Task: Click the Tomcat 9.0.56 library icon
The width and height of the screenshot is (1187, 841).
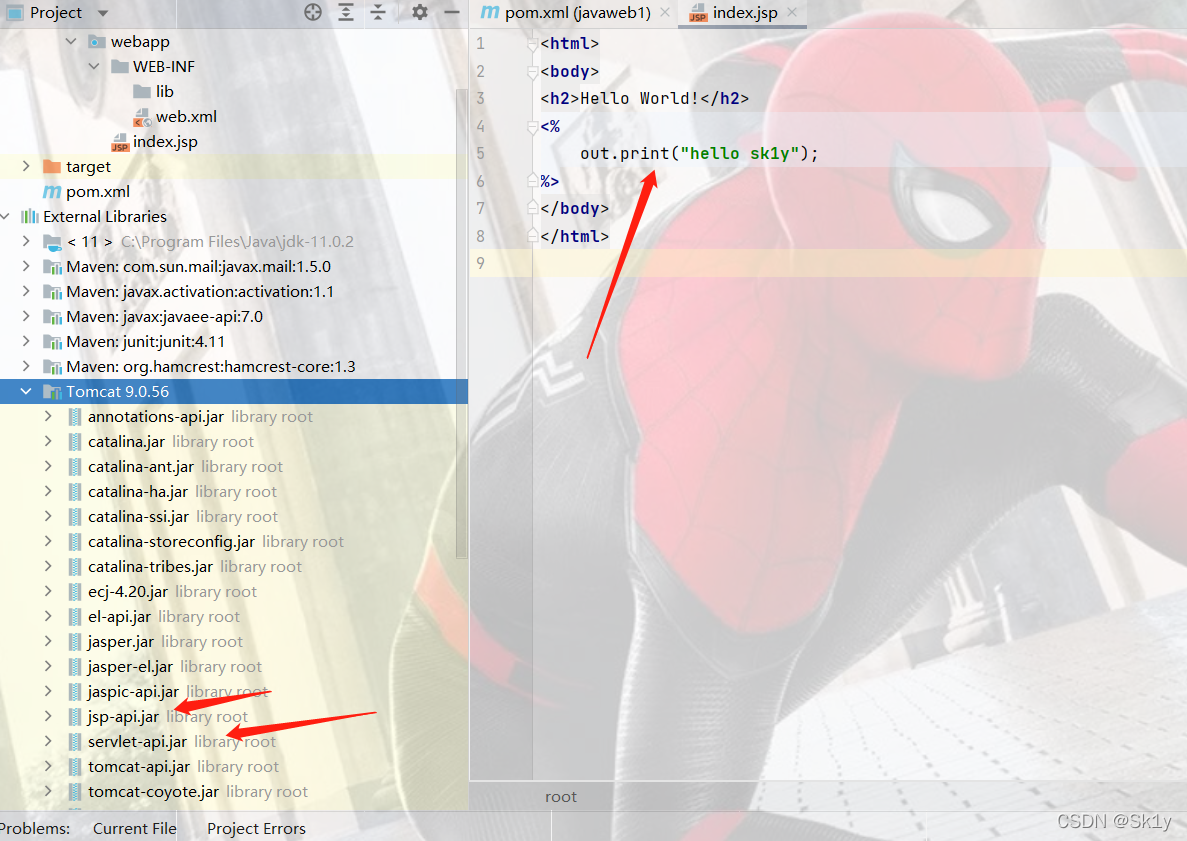Action: tap(52, 391)
